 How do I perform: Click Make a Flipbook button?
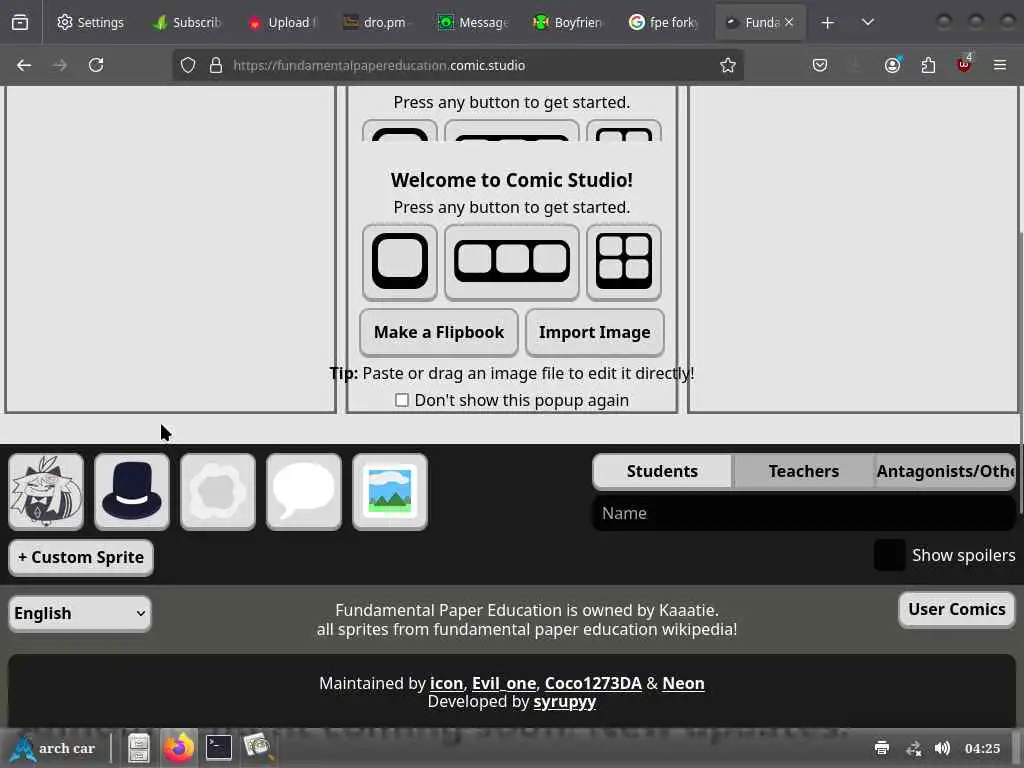pyautogui.click(x=439, y=332)
